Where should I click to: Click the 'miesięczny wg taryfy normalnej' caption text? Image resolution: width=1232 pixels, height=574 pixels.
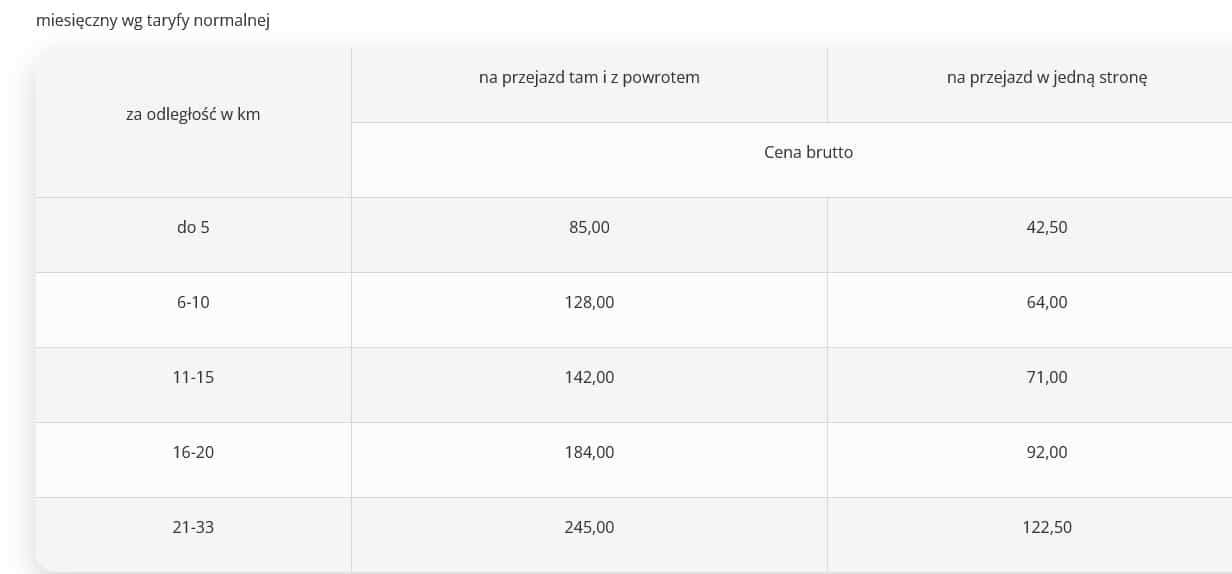click(x=153, y=21)
